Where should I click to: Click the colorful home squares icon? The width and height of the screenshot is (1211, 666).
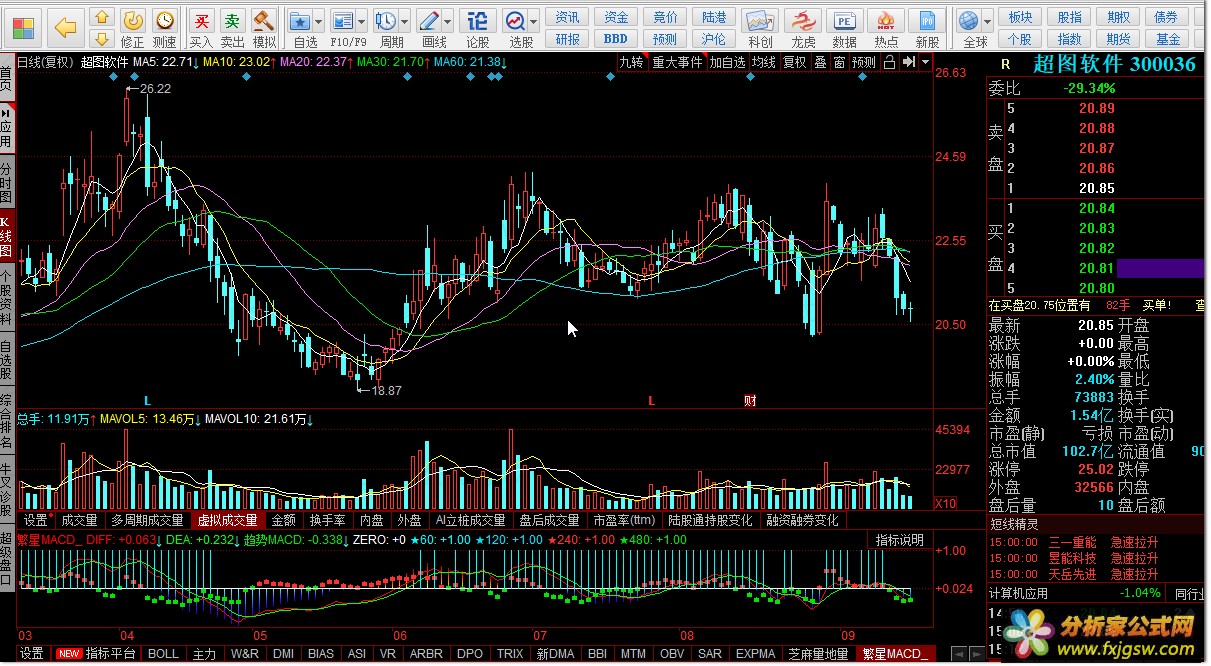22,27
